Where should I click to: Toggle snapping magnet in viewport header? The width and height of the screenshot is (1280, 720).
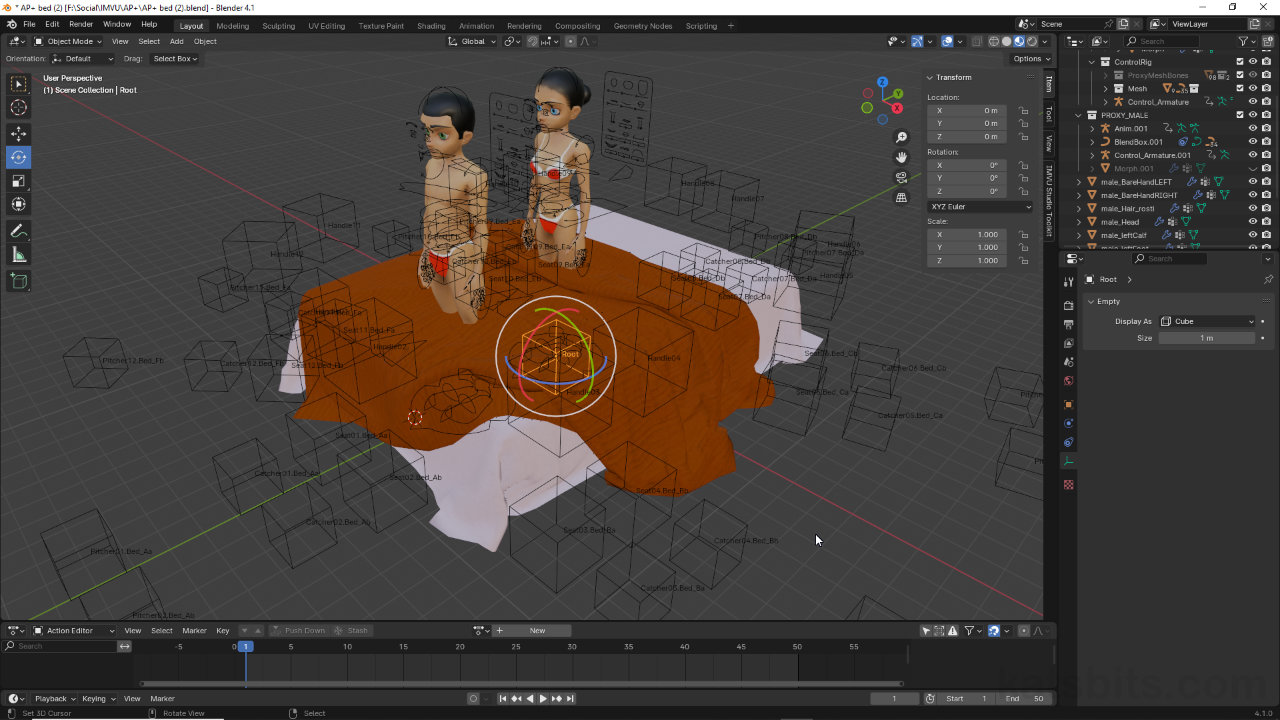pos(532,41)
